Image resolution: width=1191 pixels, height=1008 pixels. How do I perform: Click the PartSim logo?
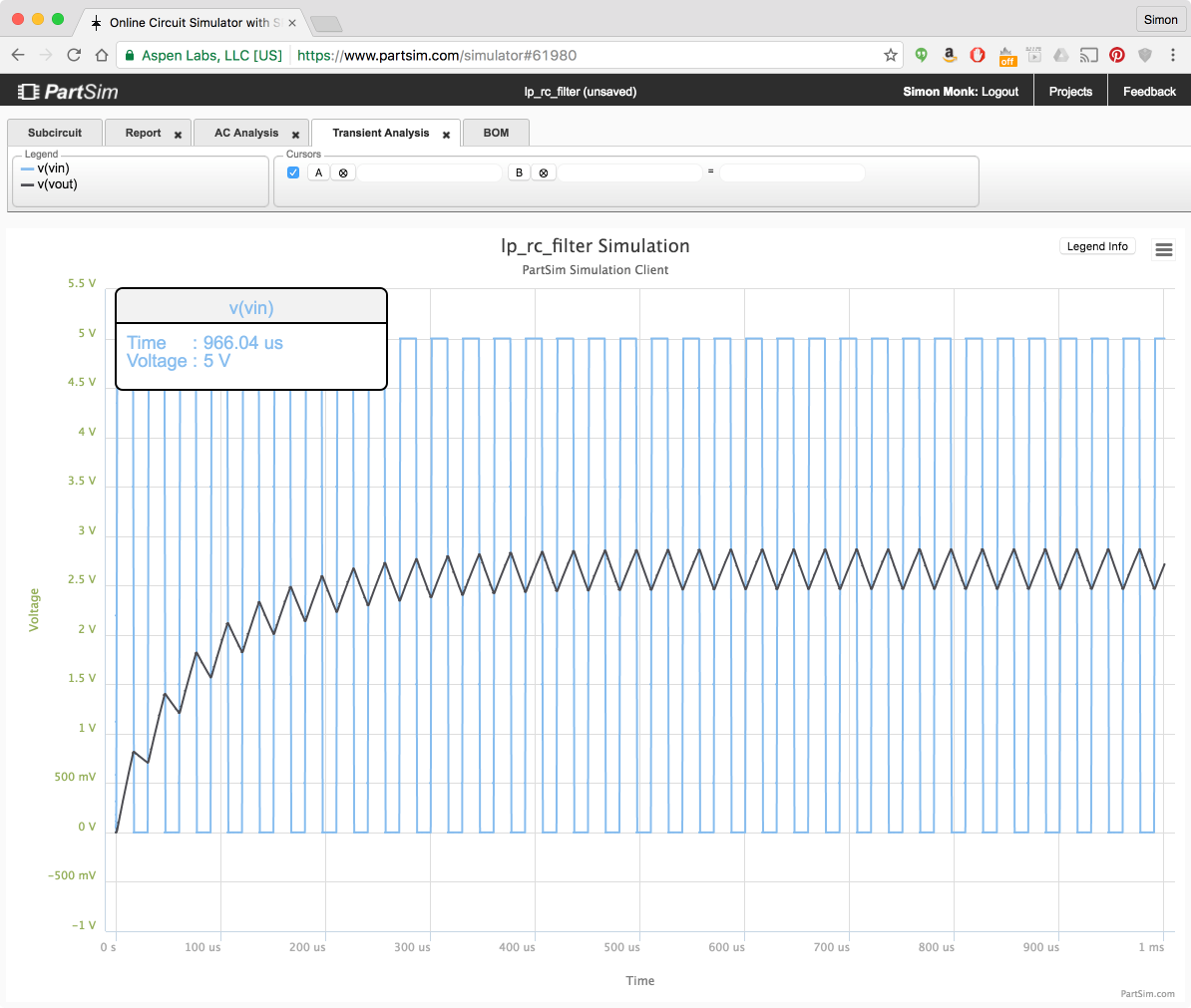[68, 92]
